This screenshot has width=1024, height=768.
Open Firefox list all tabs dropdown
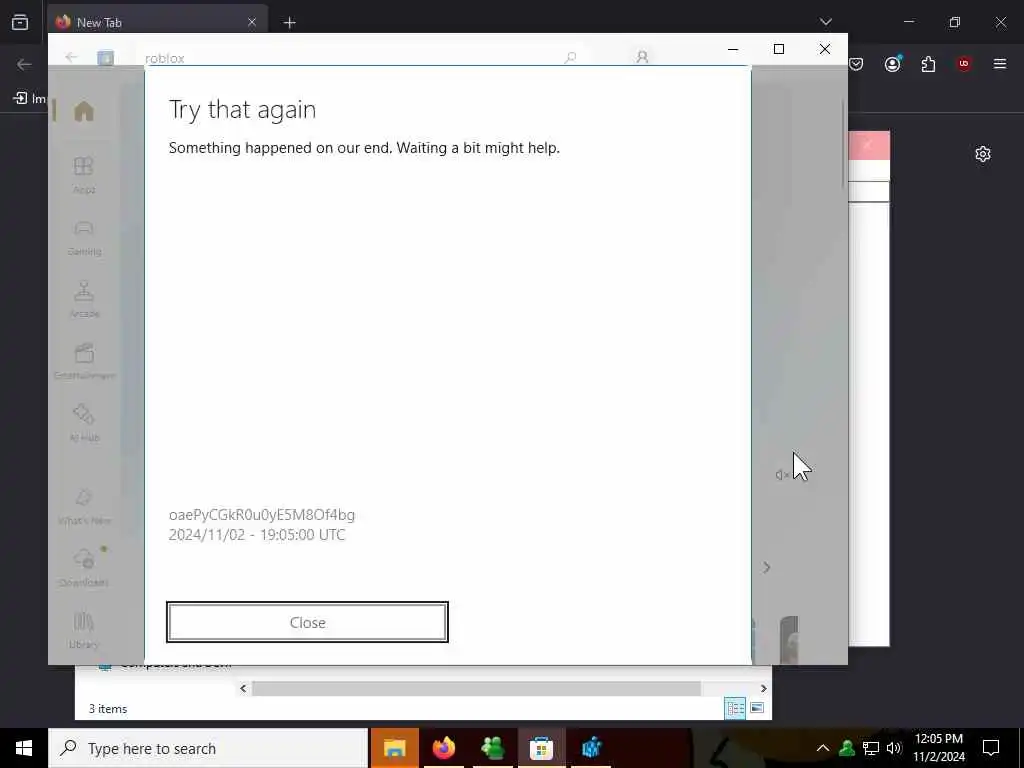pyautogui.click(x=825, y=22)
